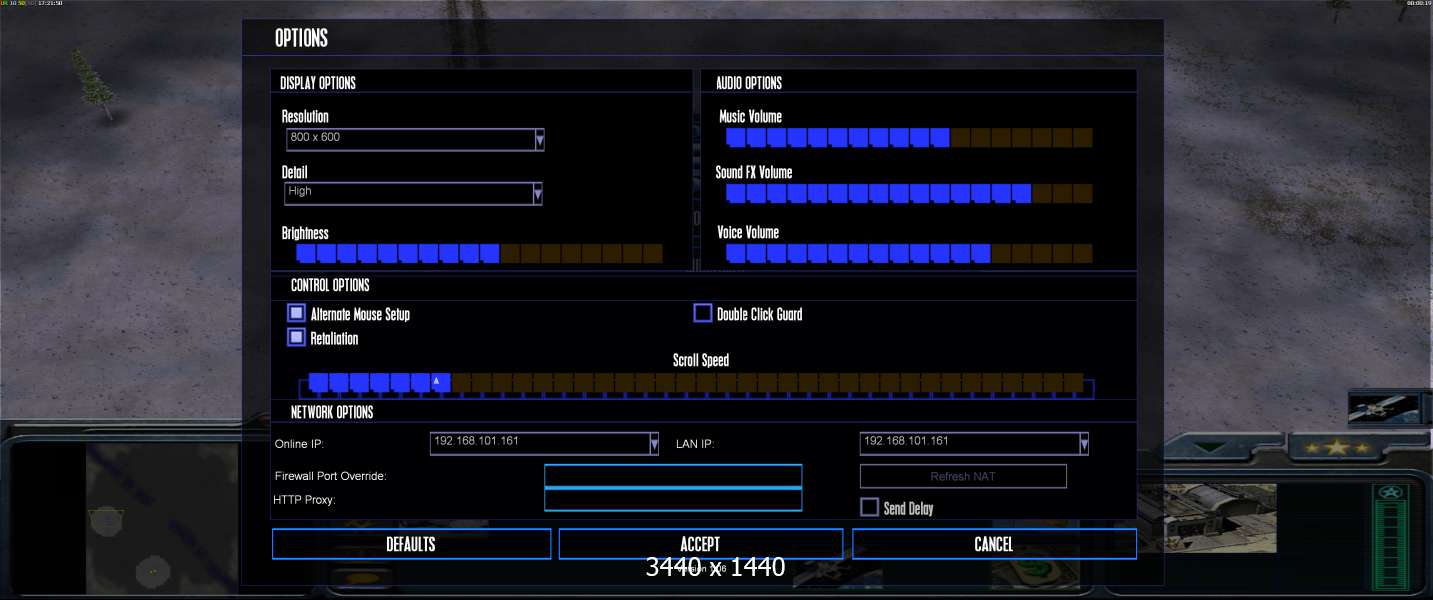Confirm changes with the Accept button
1433x600 pixels.
[700, 544]
